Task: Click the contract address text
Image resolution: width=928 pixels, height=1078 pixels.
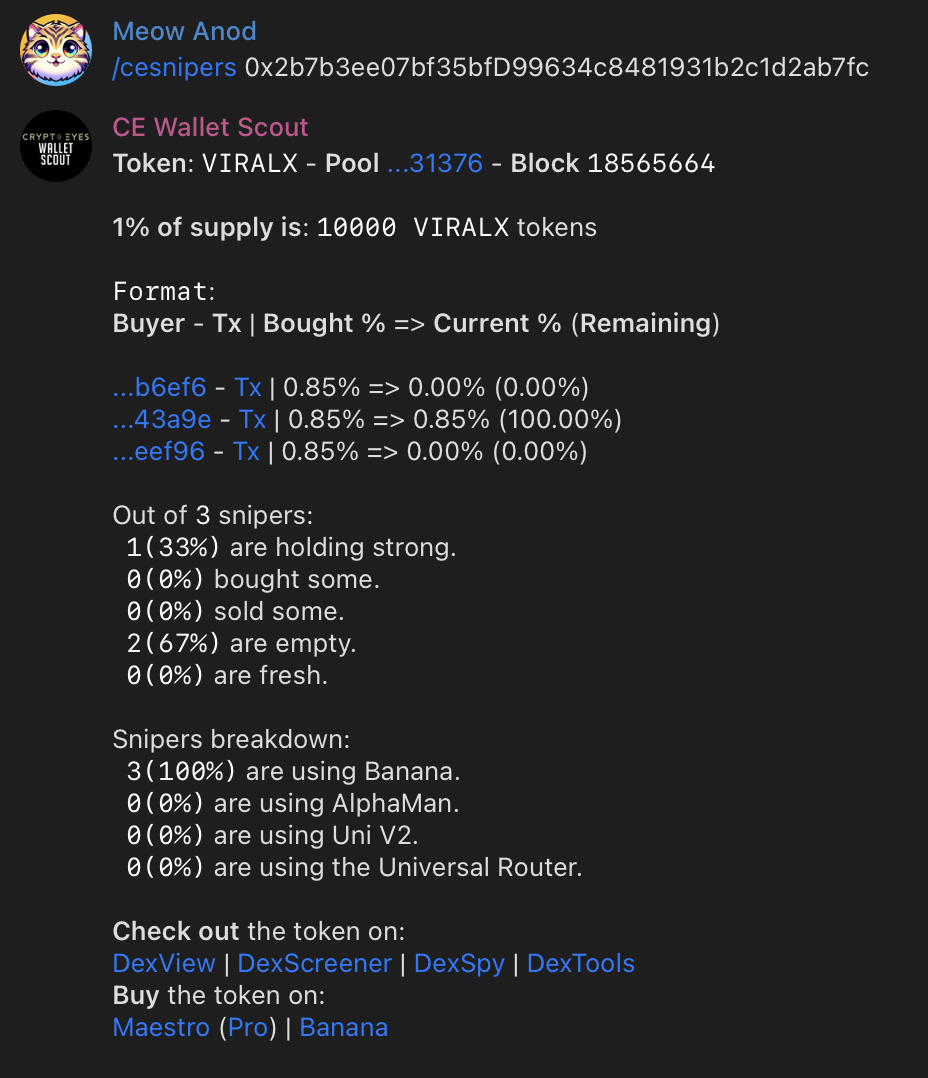Action: pos(556,67)
